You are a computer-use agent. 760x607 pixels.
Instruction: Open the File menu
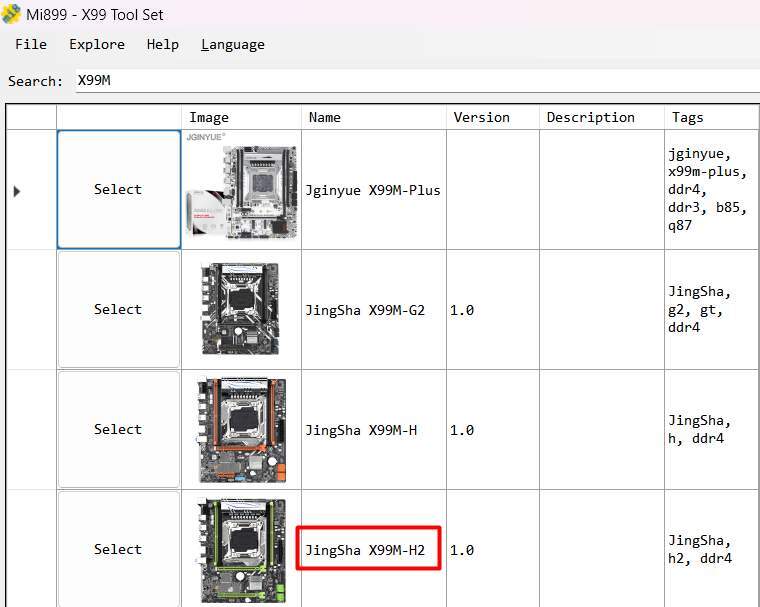point(31,45)
